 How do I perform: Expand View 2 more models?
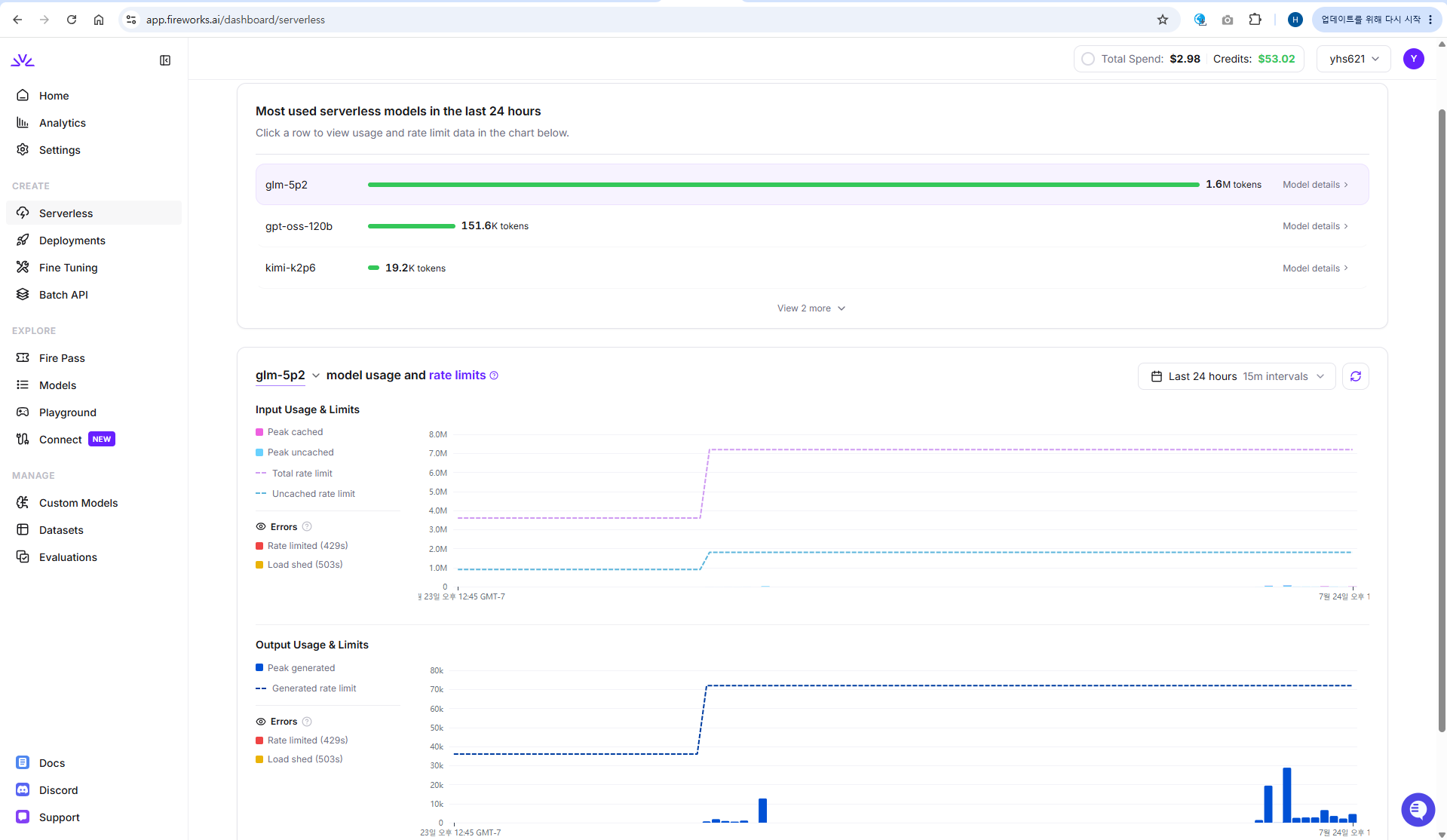[811, 308]
